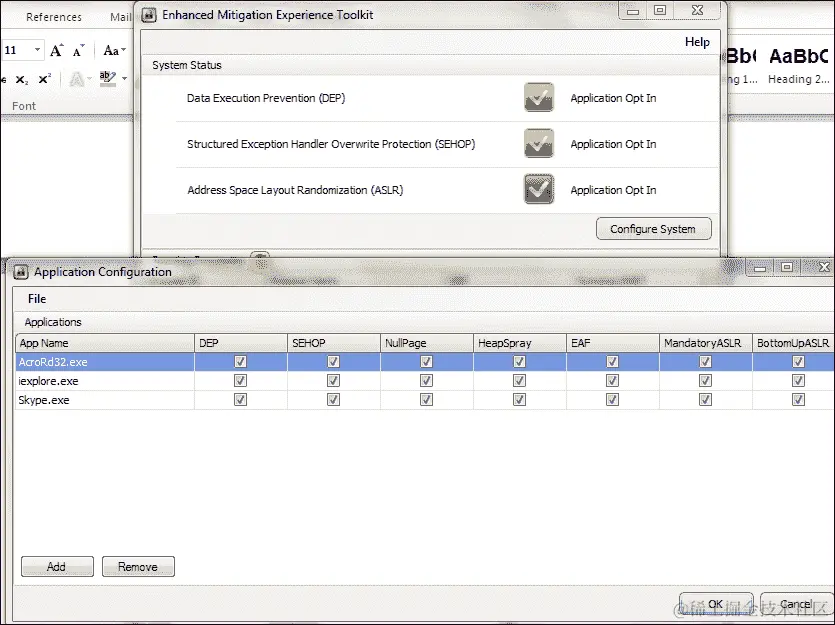Click the Grow Font icon in Word

56,51
